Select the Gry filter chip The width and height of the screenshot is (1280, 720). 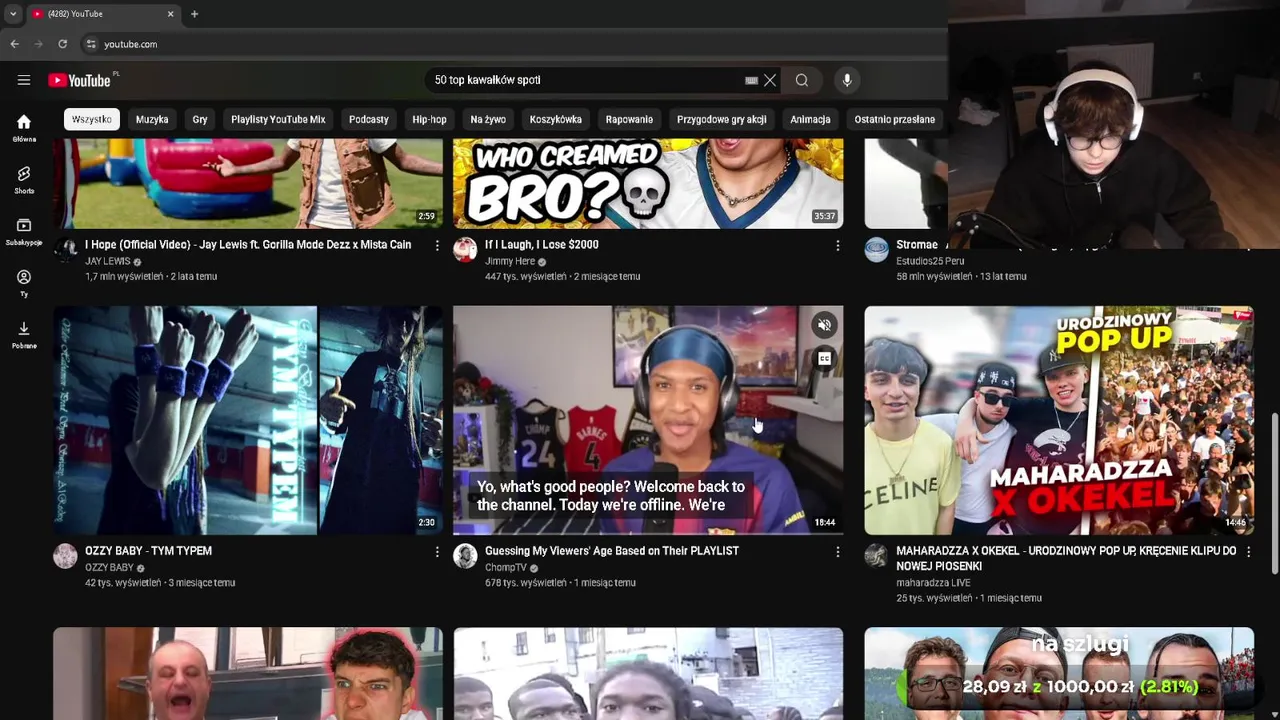tap(200, 119)
